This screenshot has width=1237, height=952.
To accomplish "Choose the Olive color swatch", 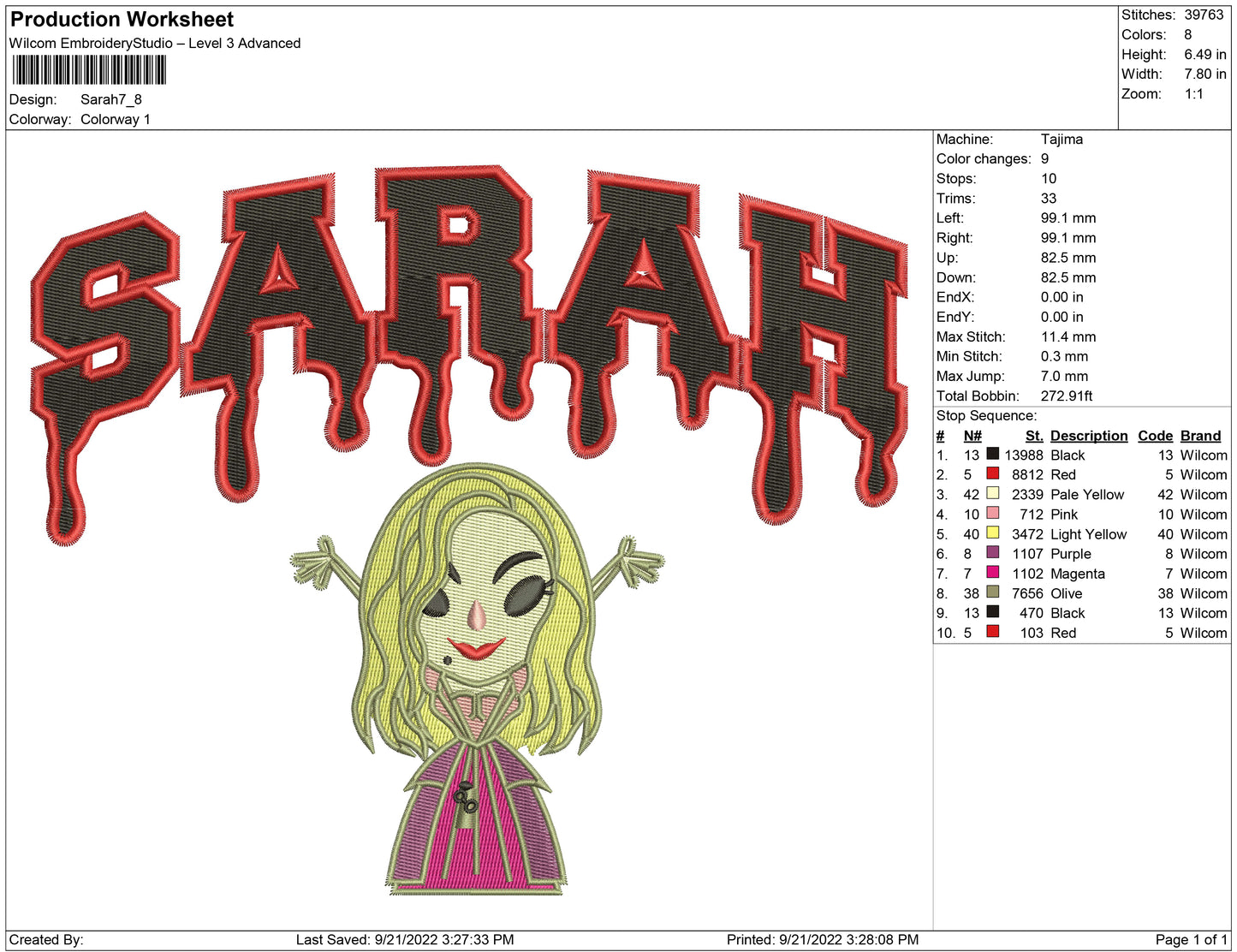I will (993, 592).
